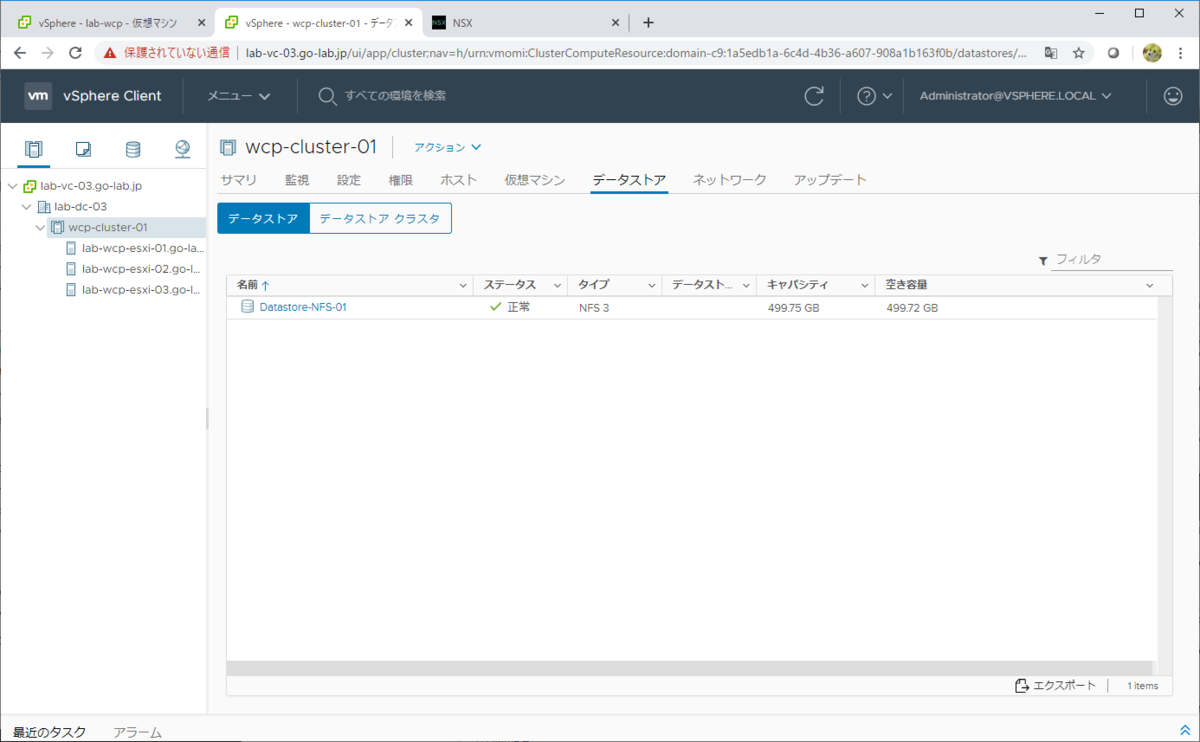Click the Datastore-NFS-01 datastore icon

[x=247, y=307]
